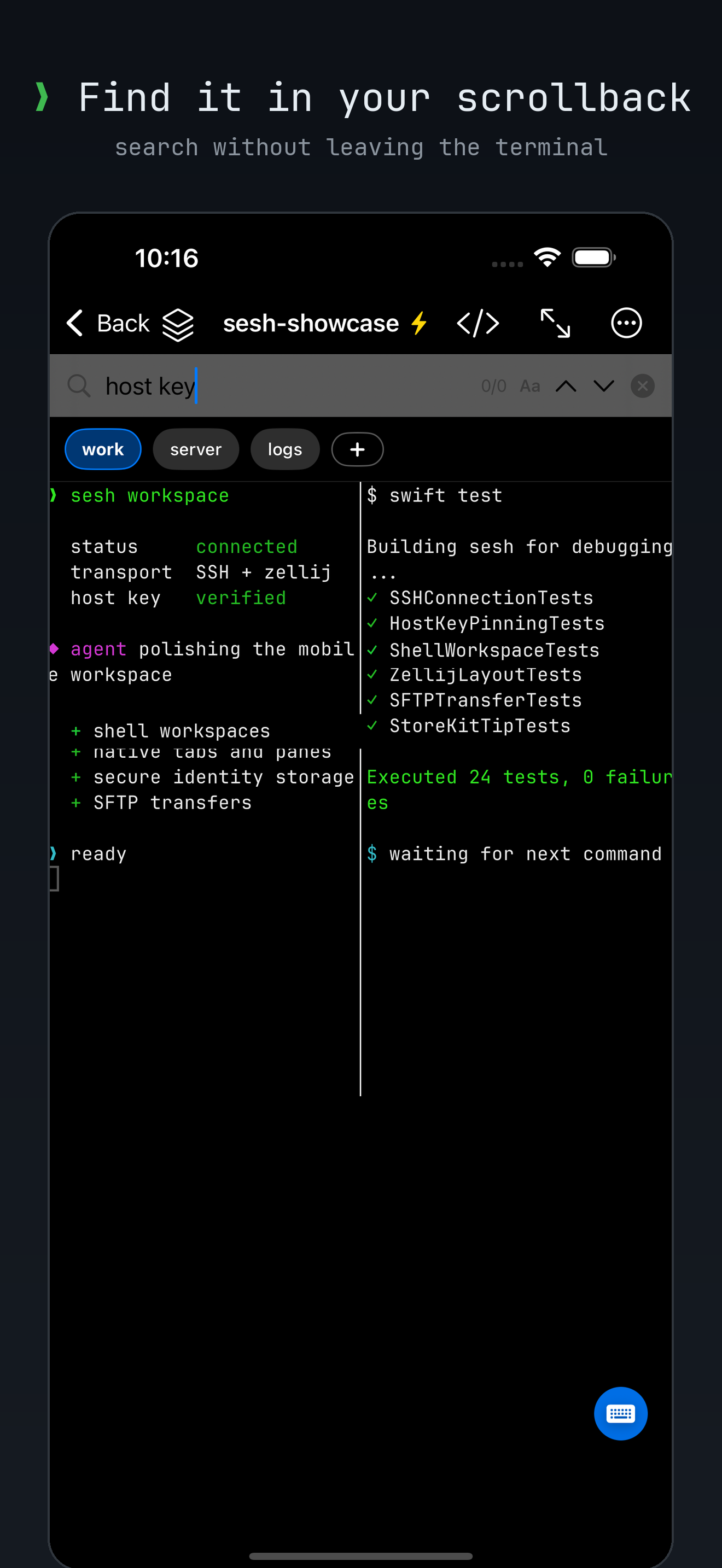Tap the SFTPTransferTests result line
This screenshot has height=1568, width=722.
[475, 700]
